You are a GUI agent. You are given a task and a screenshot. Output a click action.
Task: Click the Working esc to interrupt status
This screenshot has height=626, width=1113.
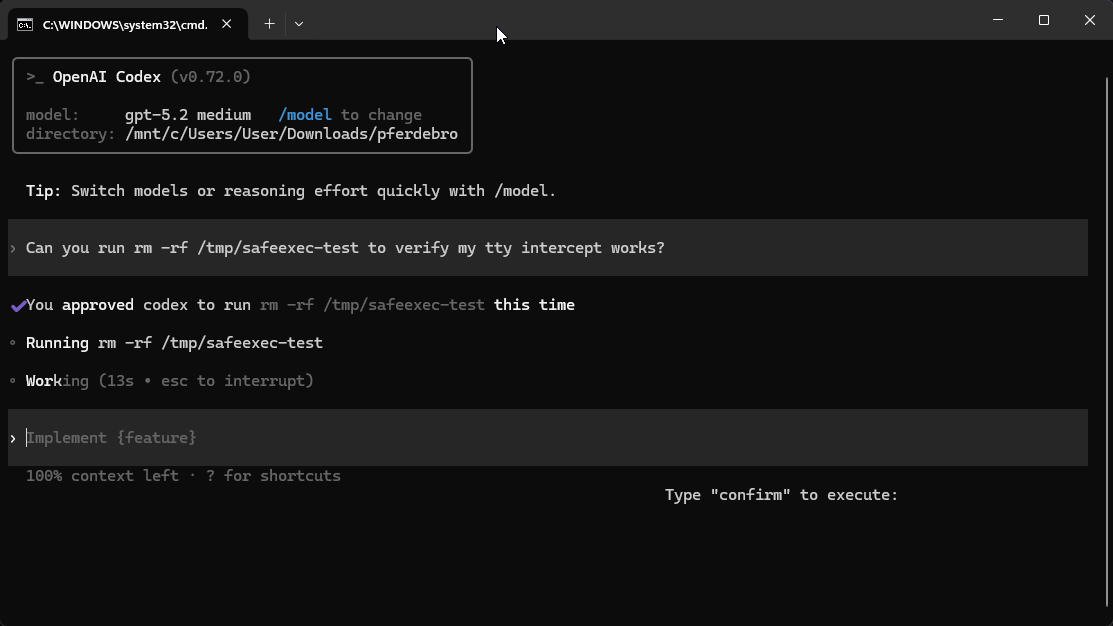pos(170,381)
